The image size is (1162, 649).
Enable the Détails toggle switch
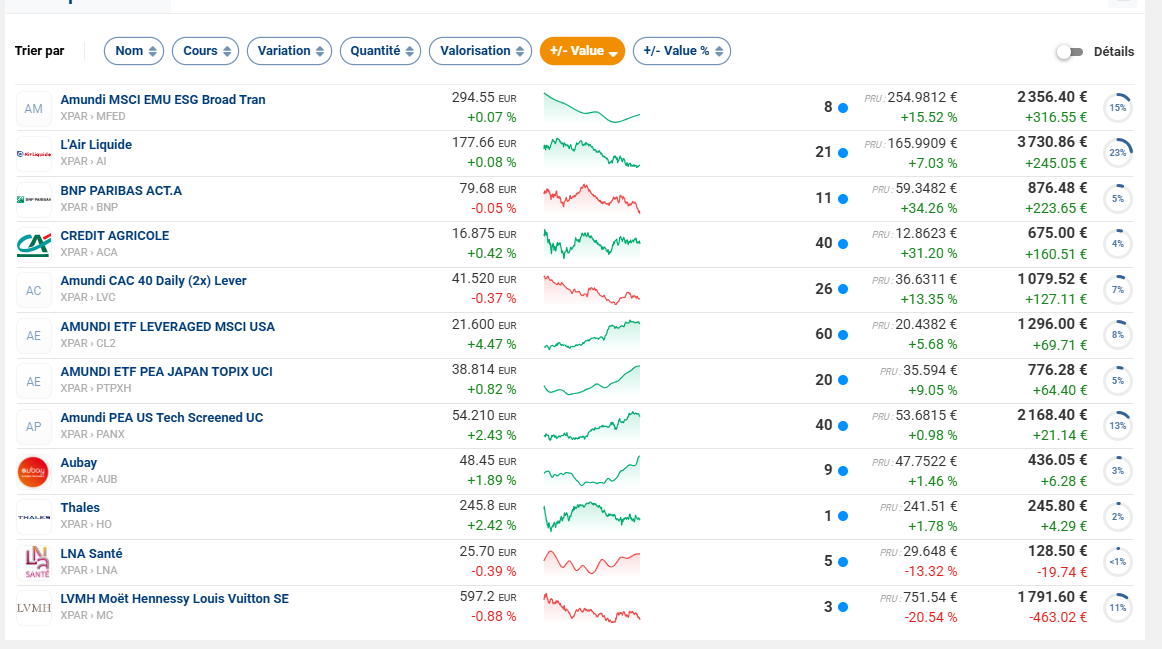(x=1069, y=52)
